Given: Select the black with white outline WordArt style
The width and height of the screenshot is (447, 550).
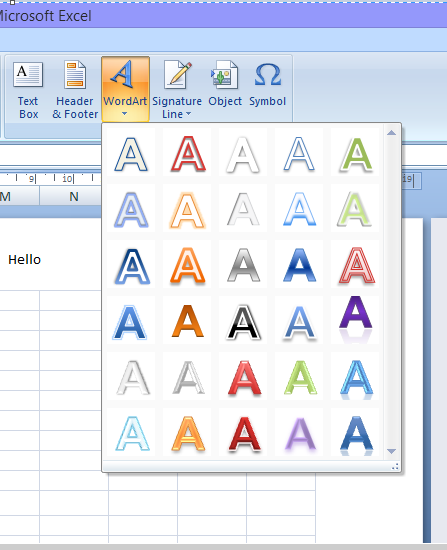Looking at the screenshot, I should tap(243, 321).
